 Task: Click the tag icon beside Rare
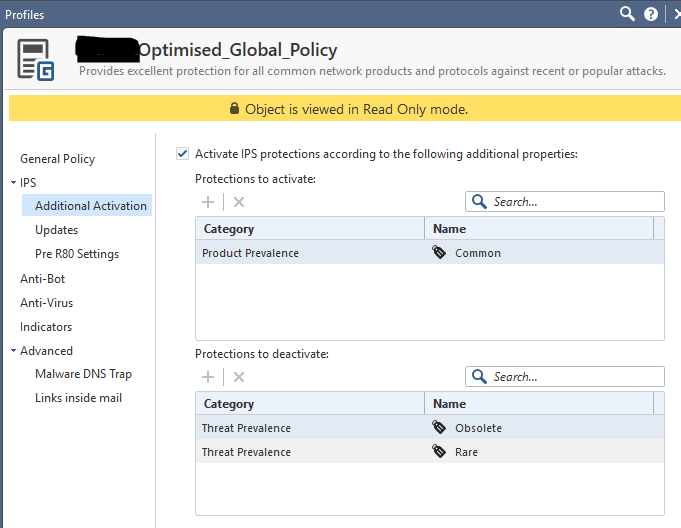click(439, 452)
